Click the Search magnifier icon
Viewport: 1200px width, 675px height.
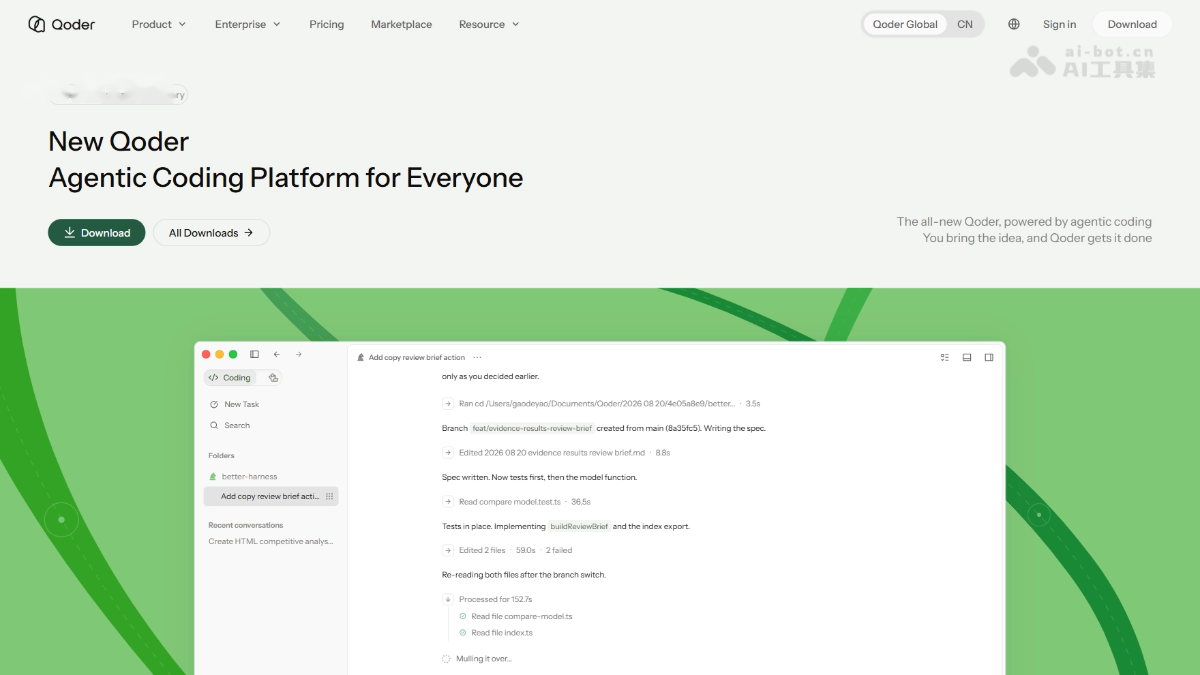214,425
